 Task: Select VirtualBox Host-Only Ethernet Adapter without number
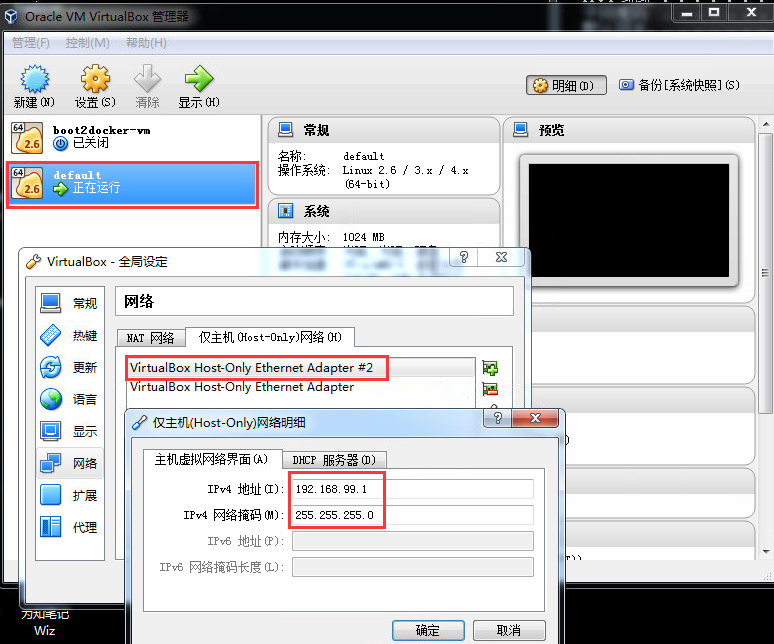[300, 387]
